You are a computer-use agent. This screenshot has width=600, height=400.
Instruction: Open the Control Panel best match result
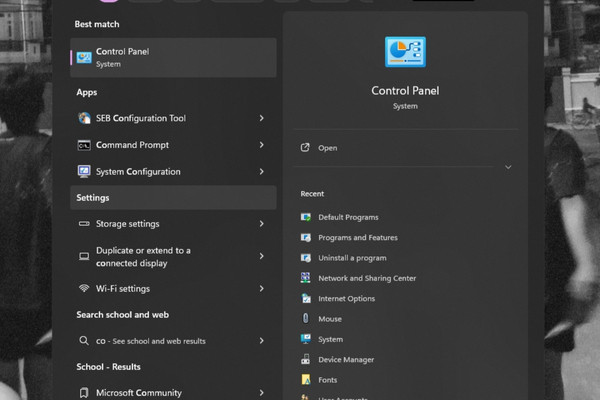[x=173, y=57]
